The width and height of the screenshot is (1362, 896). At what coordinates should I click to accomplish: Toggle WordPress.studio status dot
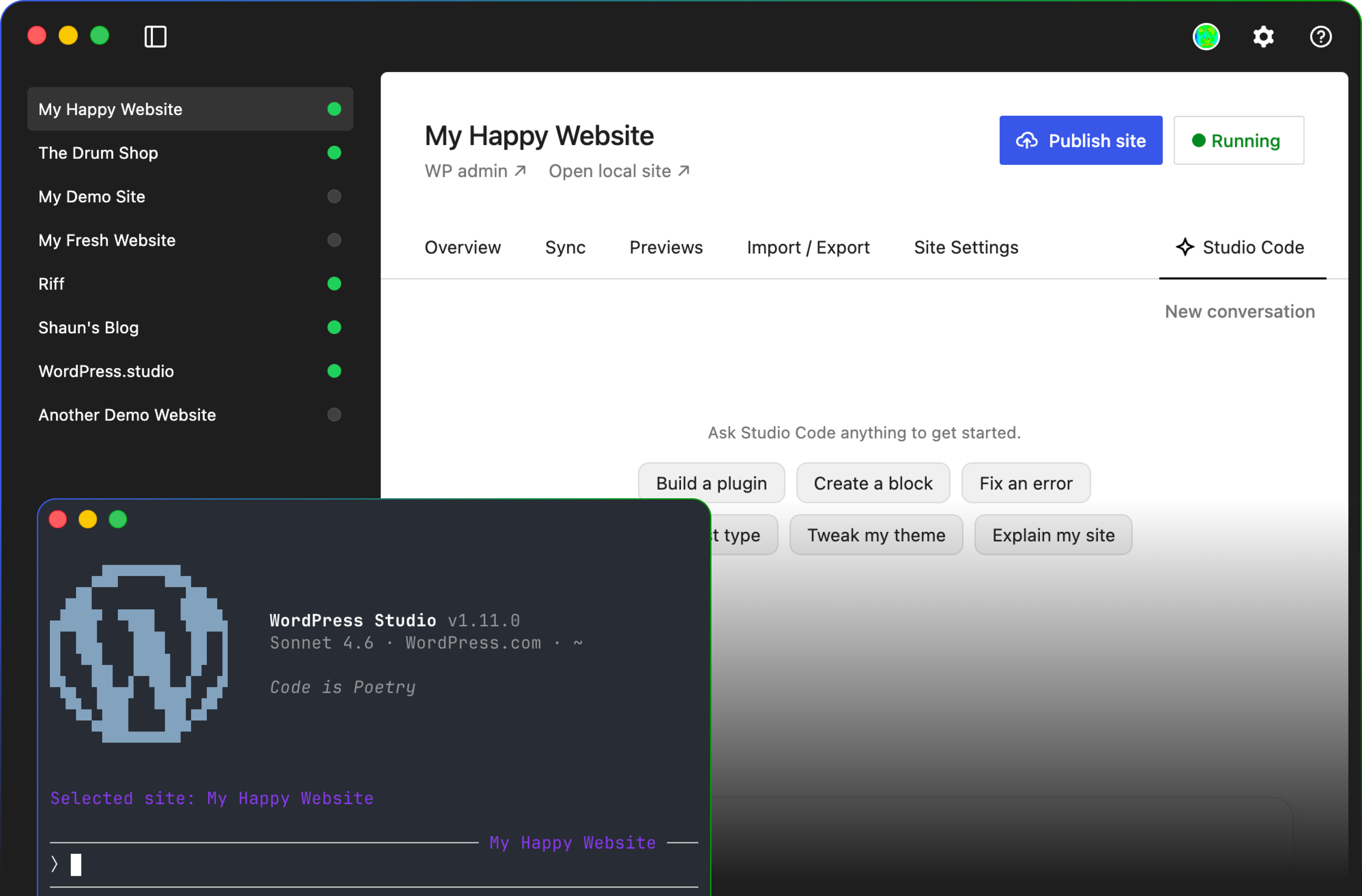click(x=334, y=371)
